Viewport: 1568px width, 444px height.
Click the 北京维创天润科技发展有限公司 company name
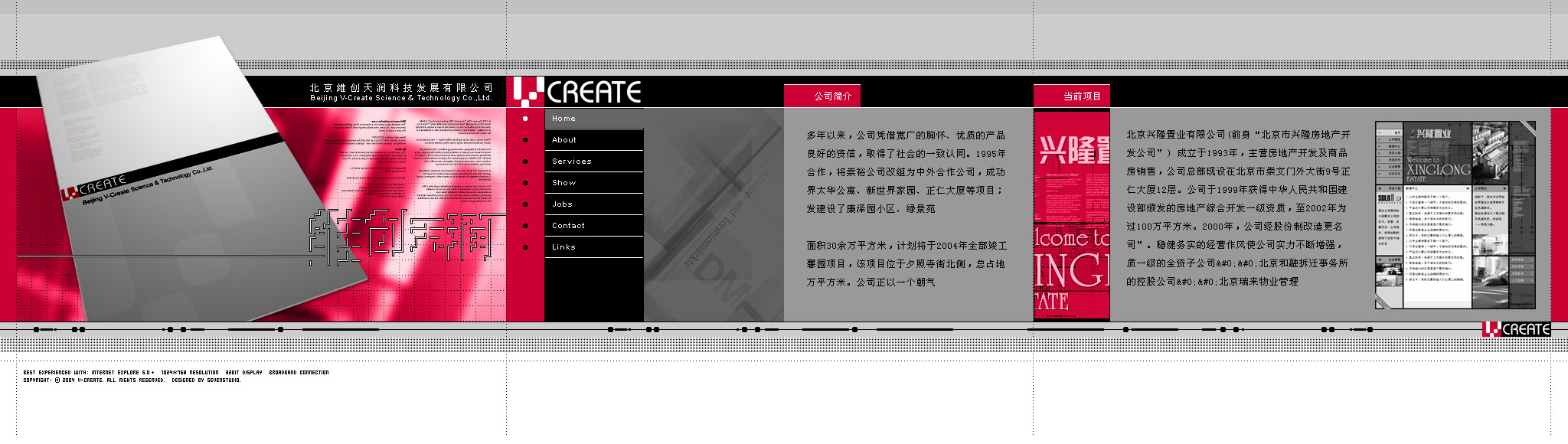click(x=401, y=88)
